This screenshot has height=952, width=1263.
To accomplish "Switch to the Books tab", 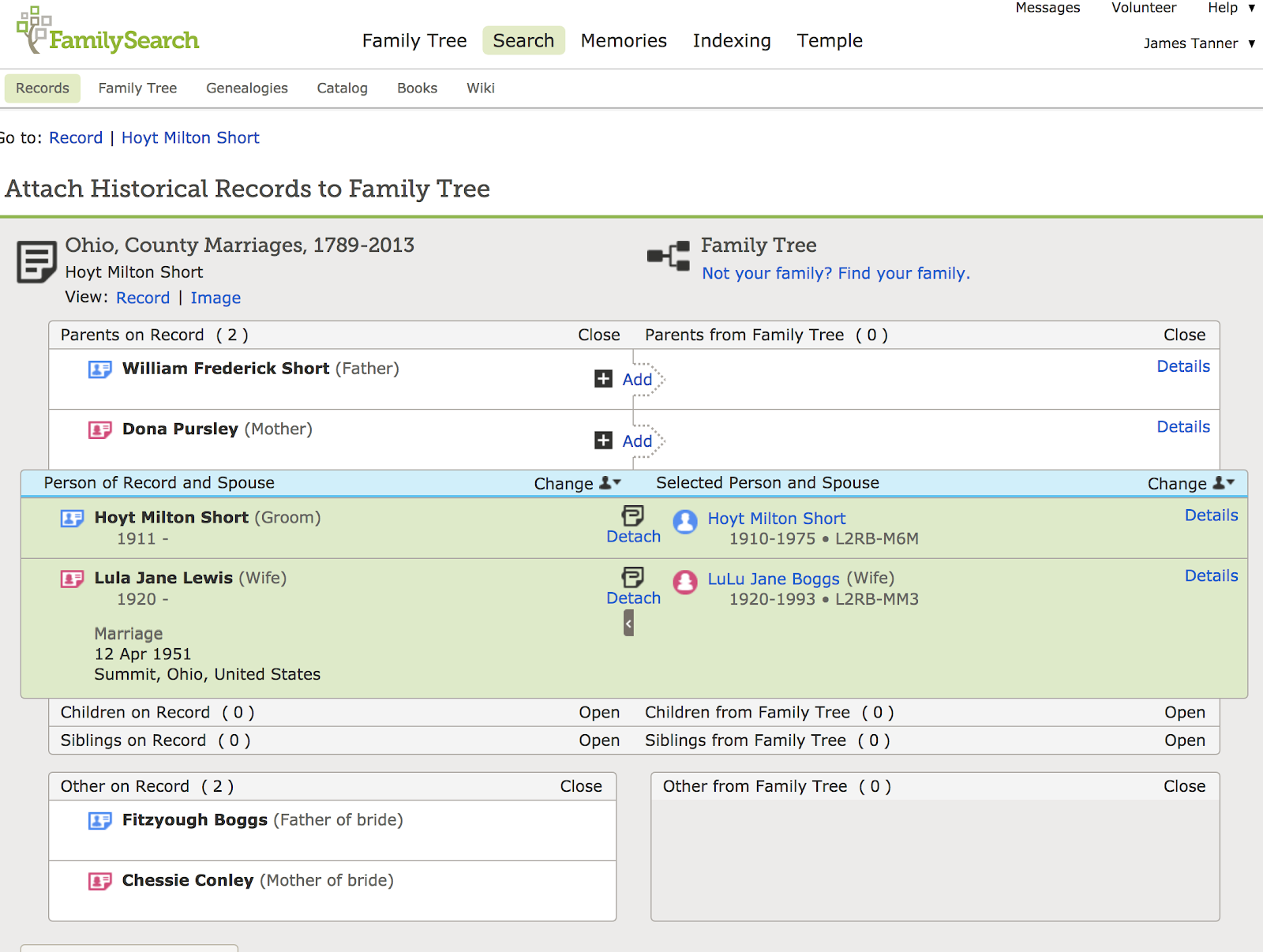I will coord(417,88).
